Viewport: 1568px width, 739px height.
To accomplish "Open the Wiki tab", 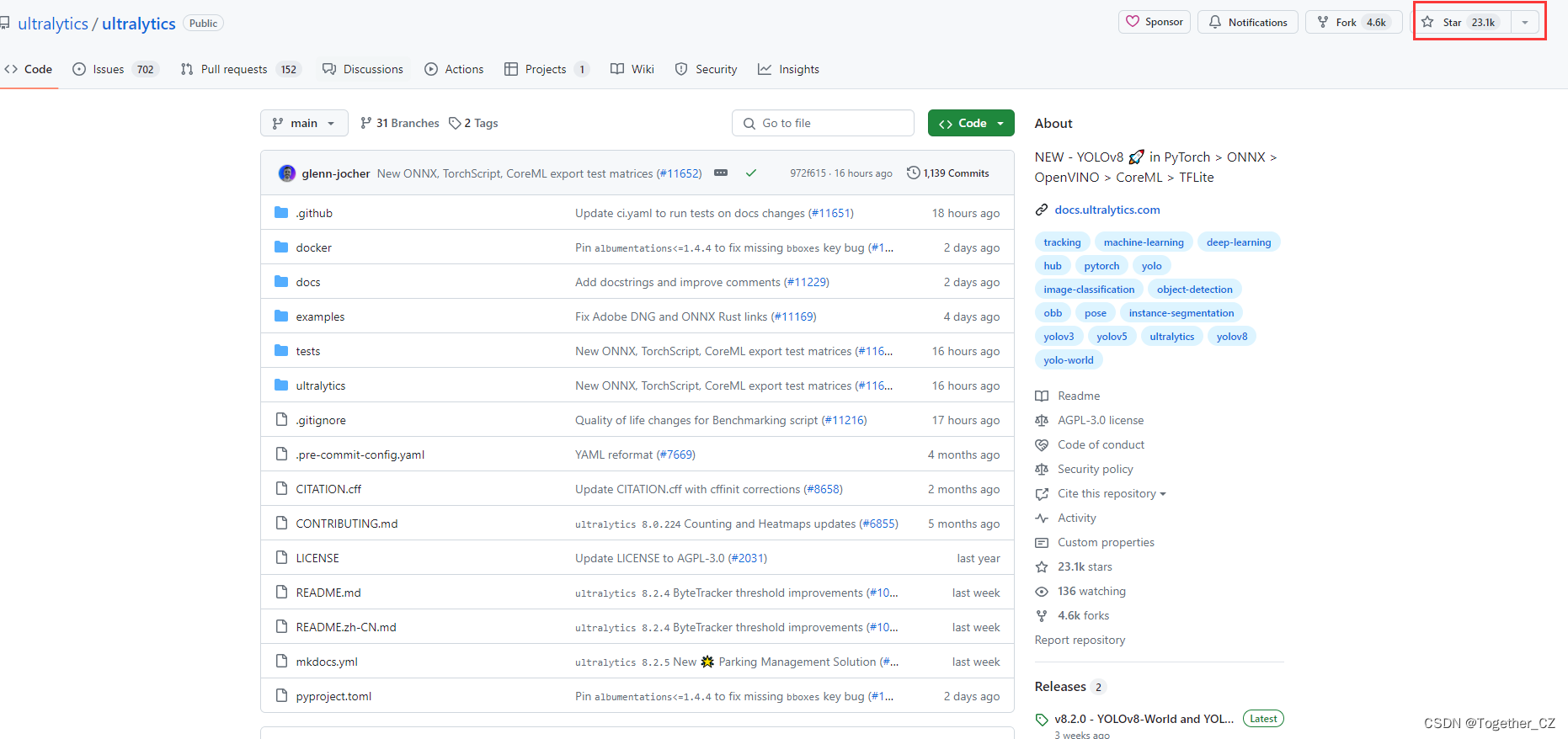I will 632,69.
